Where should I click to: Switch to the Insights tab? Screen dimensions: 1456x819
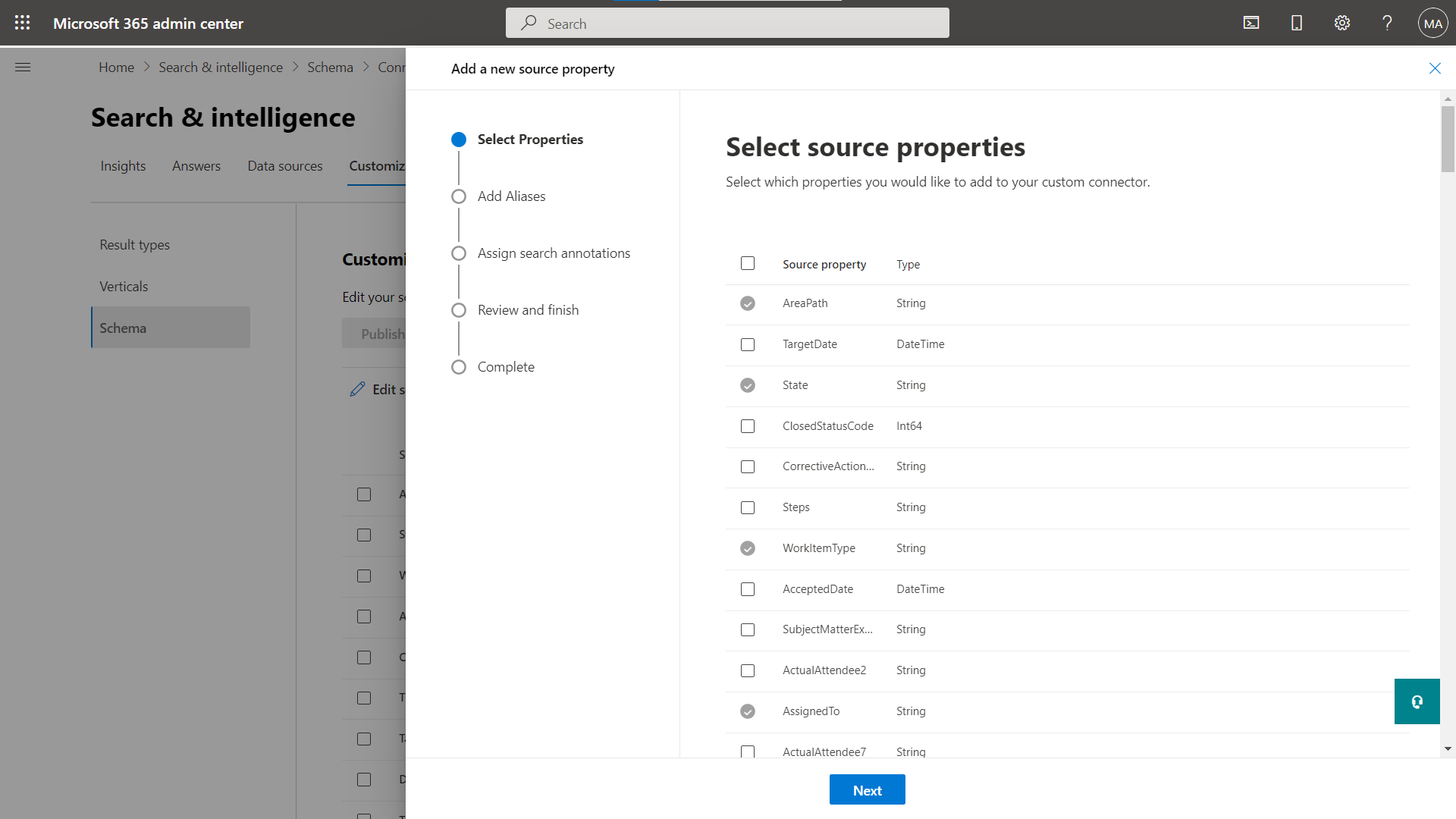coord(122,165)
